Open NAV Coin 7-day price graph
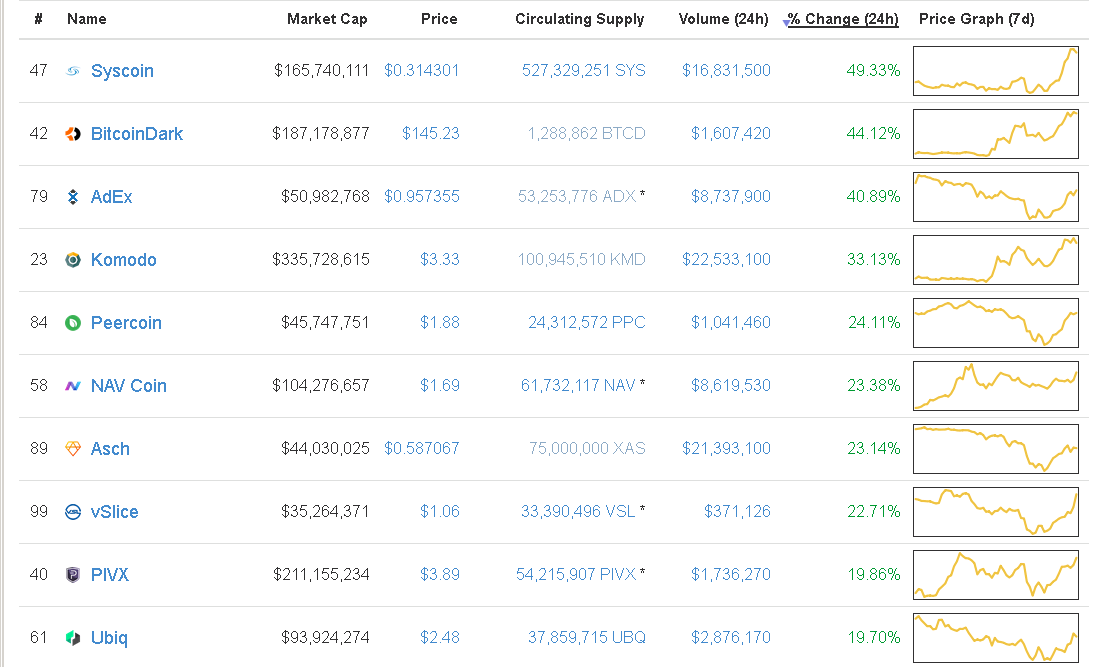The width and height of the screenshot is (1093, 667). click(995, 386)
